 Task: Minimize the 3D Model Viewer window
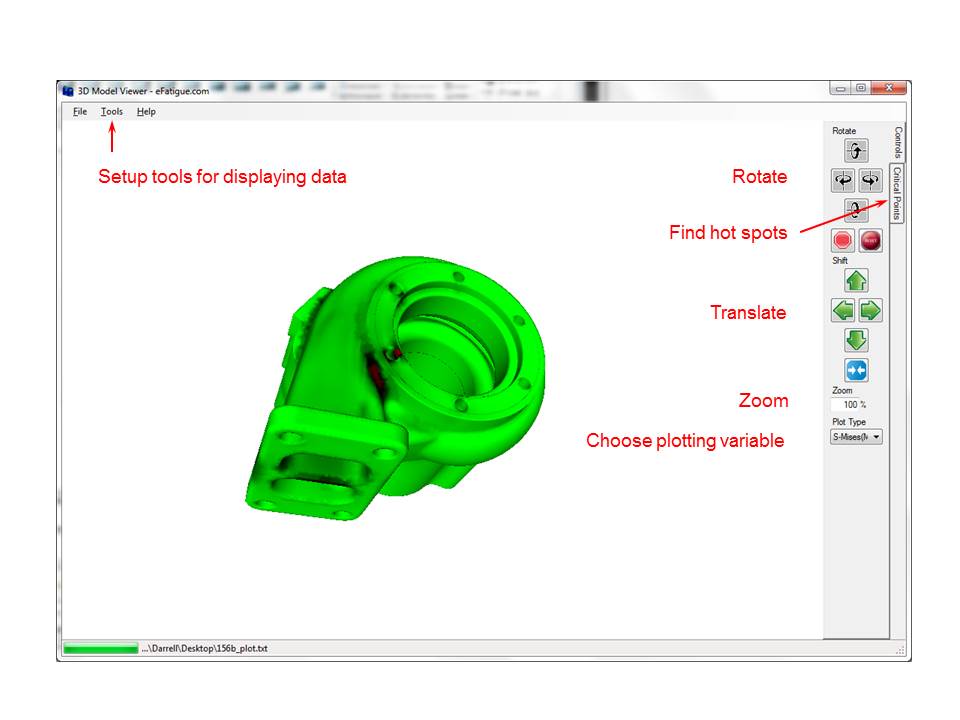point(841,88)
